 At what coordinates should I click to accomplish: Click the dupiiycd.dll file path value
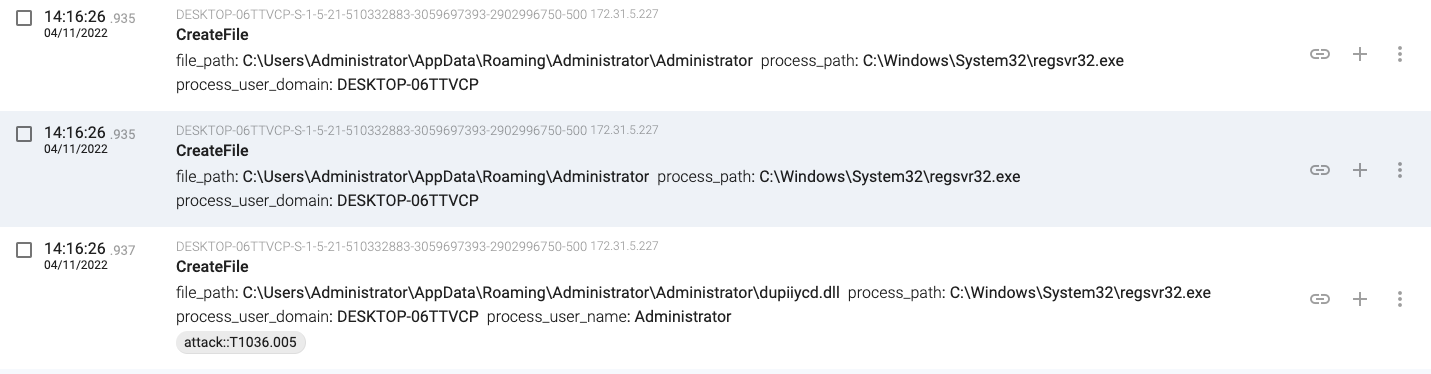(541, 293)
